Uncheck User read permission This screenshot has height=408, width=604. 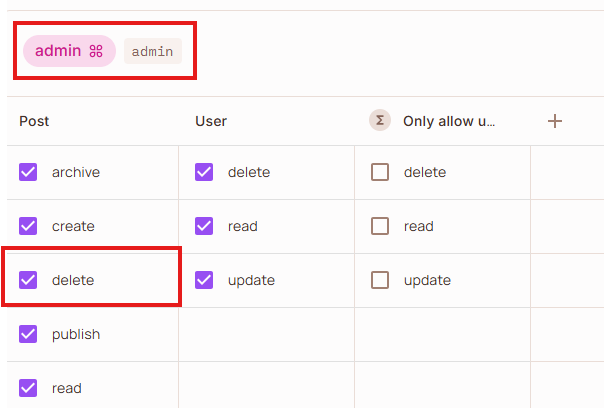pyautogui.click(x=204, y=226)
